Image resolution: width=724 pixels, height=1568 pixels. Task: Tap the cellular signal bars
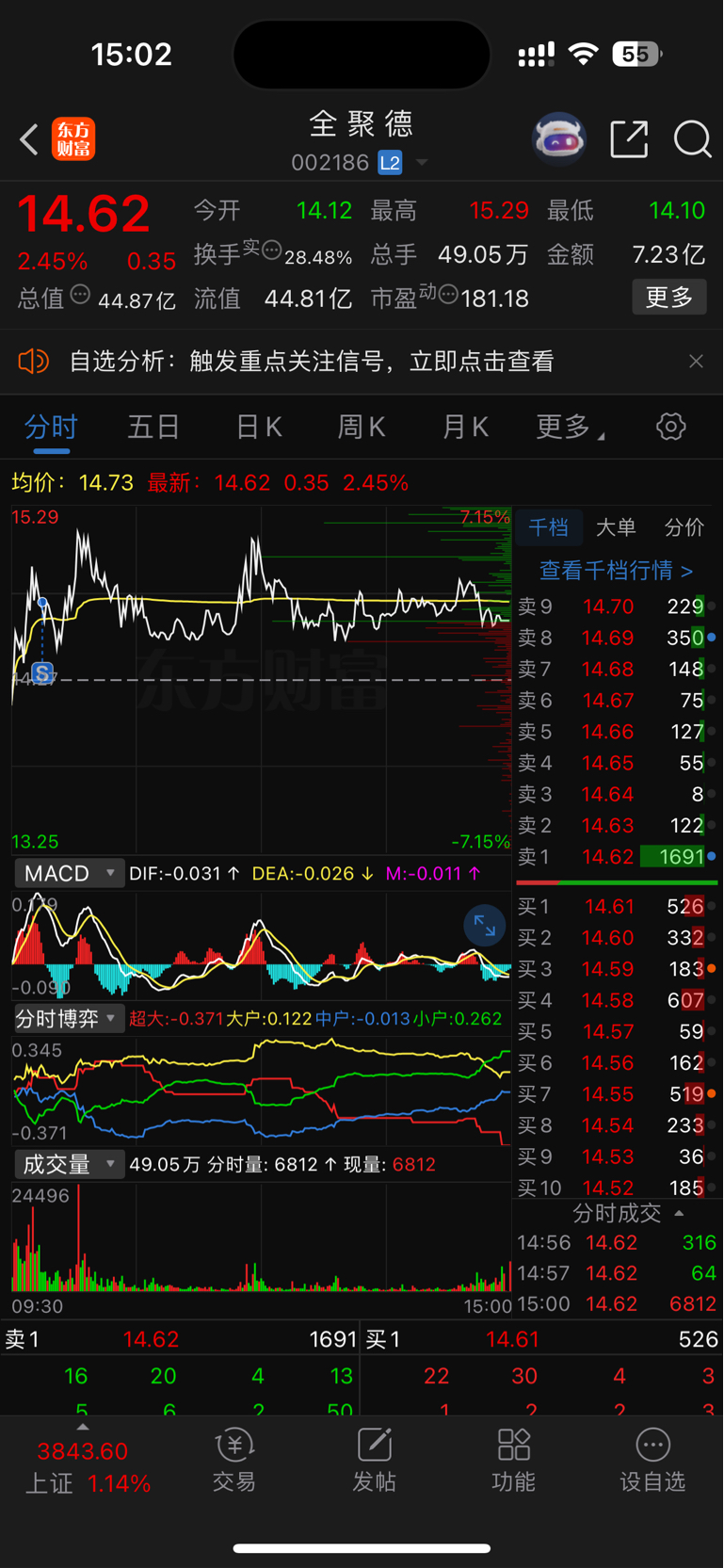[536, 55]
